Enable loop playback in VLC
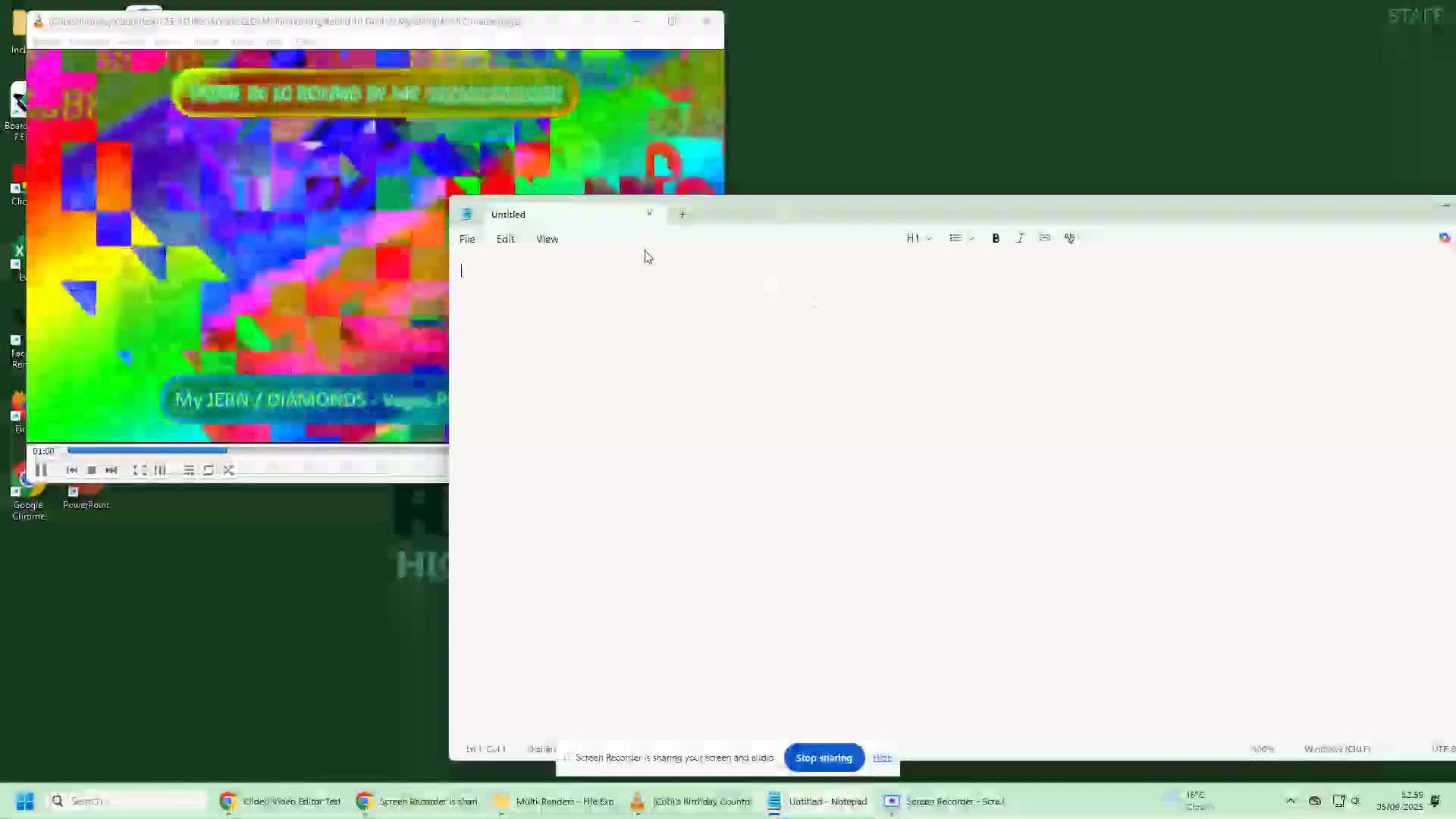This screenshot has height=819, width=1456. click(x=209, y=470)
